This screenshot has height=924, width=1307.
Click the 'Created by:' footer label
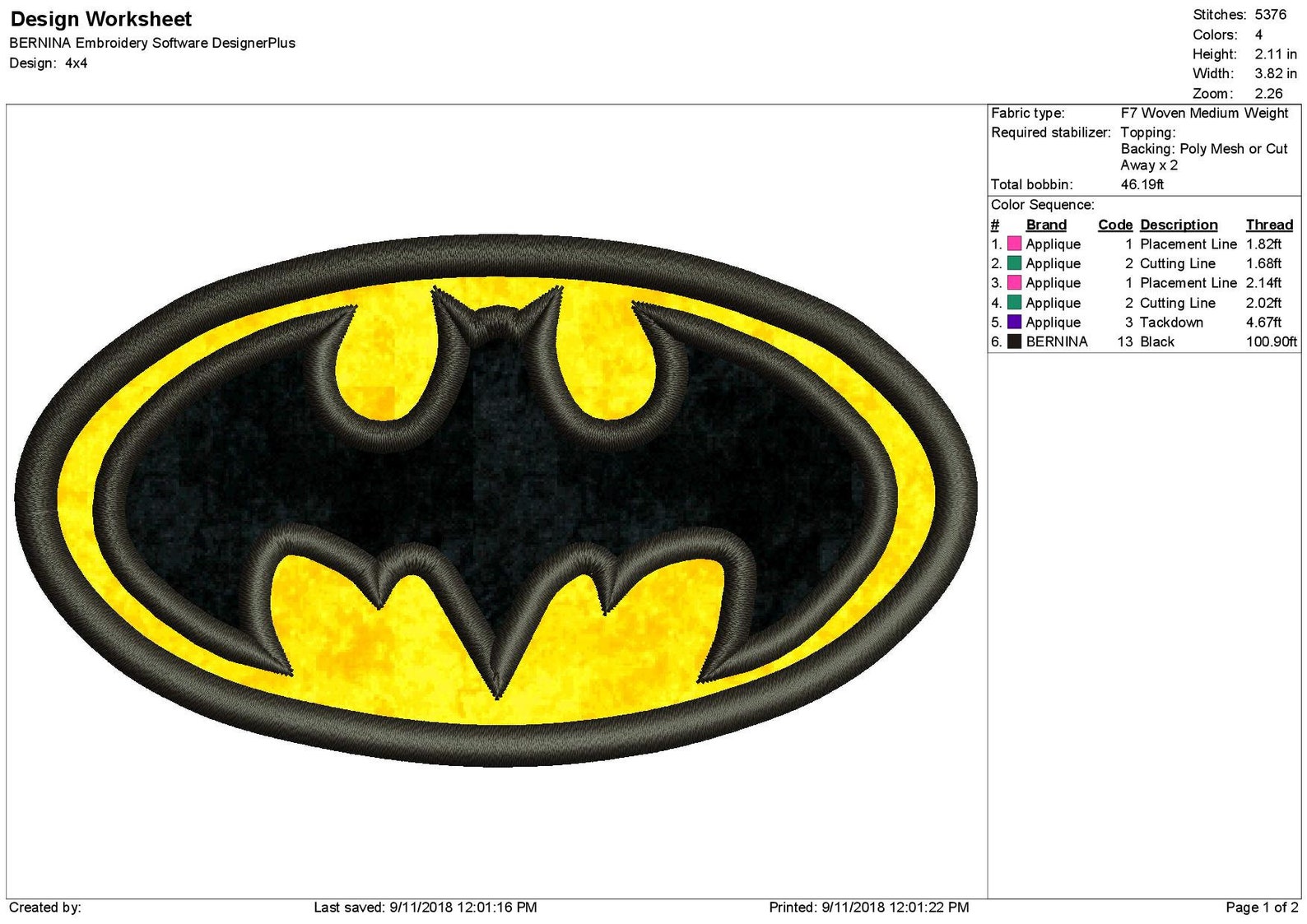pyautogui.click(x=45, y=908)
